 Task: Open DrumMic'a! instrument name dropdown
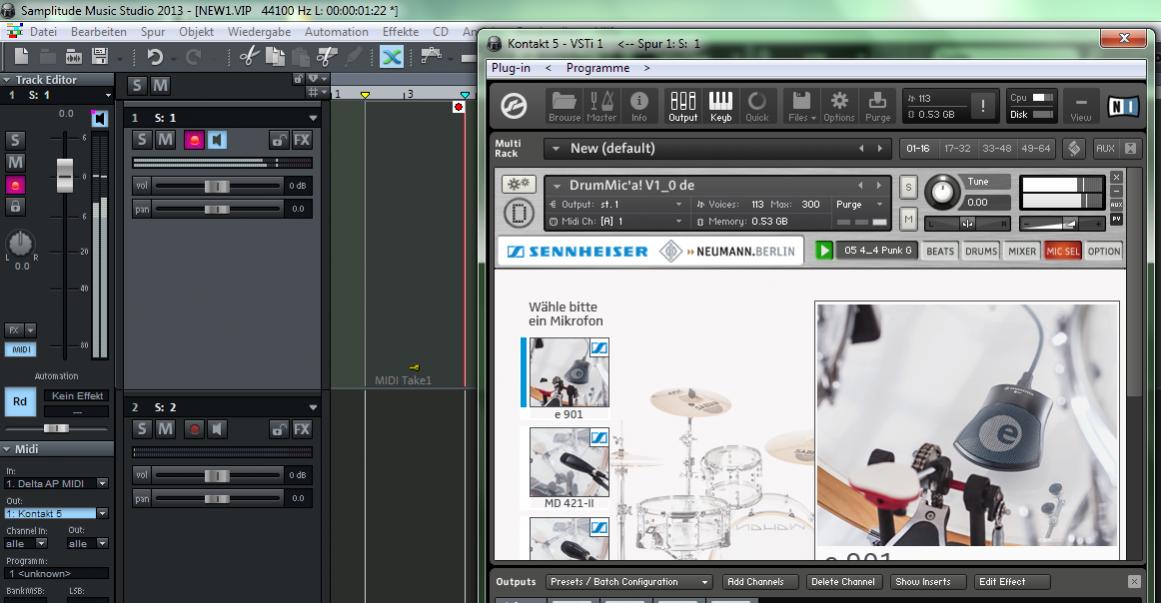(555, 185)
